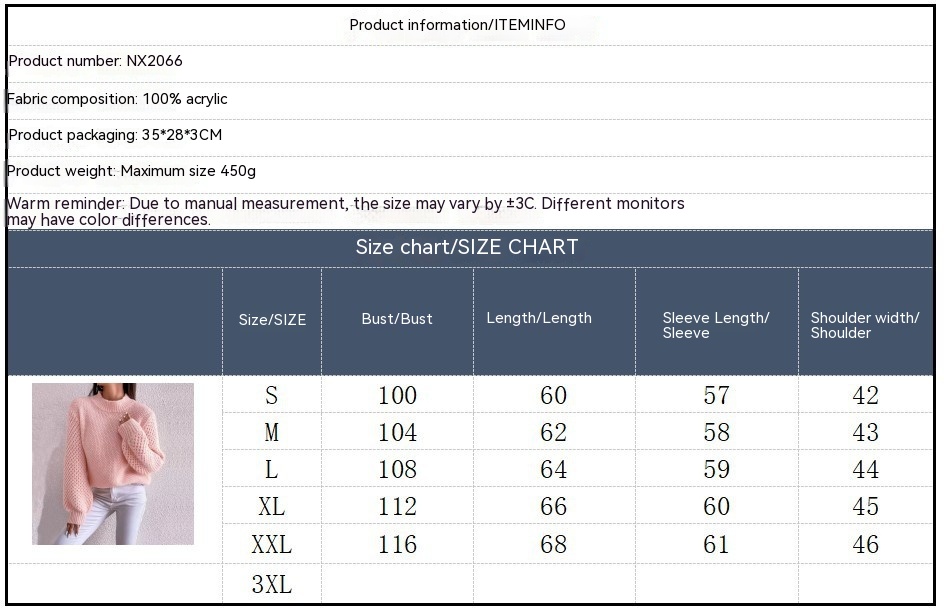The height and width of the screenshot is (615, 944).
Task: Click the bust value 116
Action: pos(397,545)
